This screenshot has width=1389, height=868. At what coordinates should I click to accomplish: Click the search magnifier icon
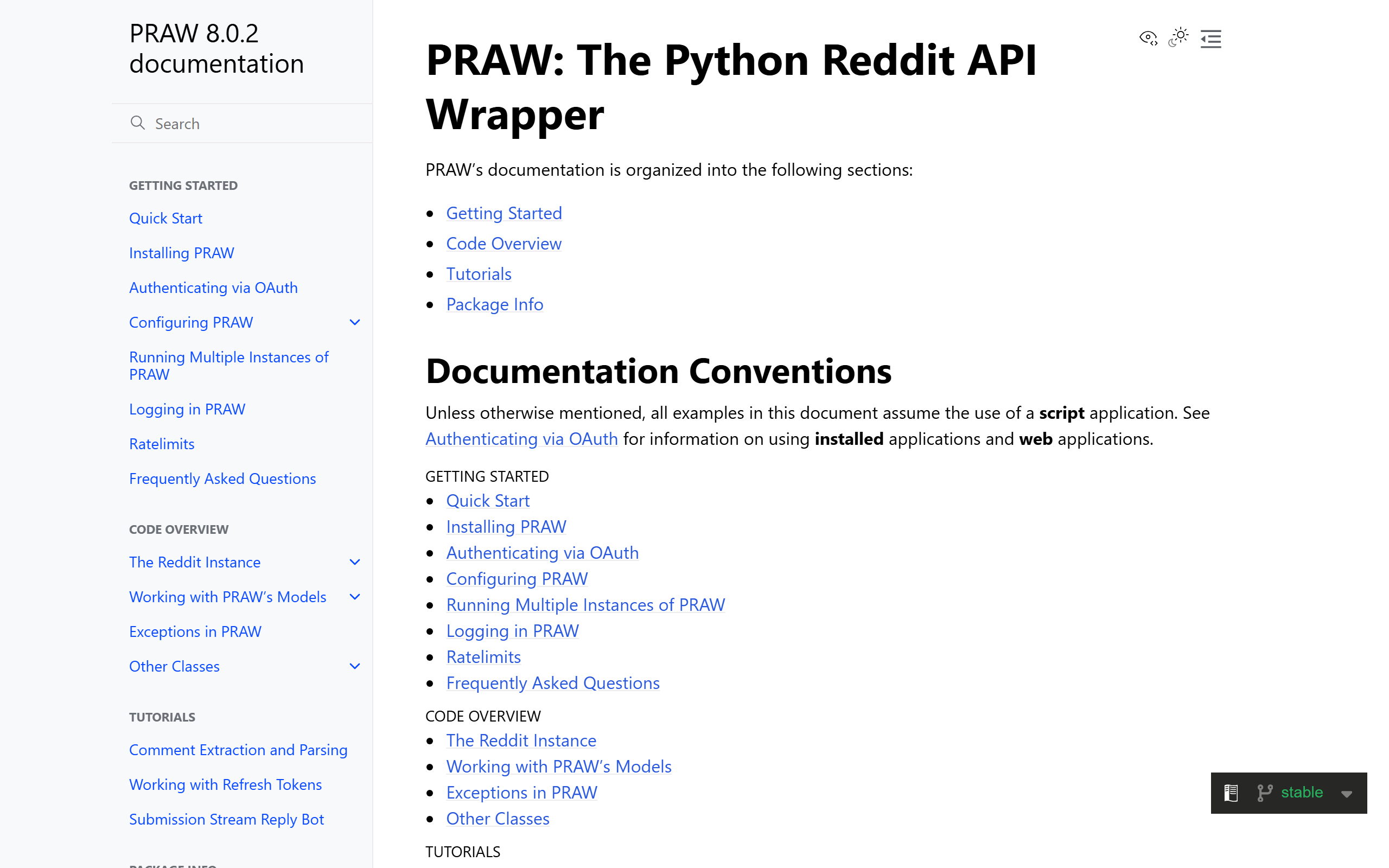[x=138, y=123]
